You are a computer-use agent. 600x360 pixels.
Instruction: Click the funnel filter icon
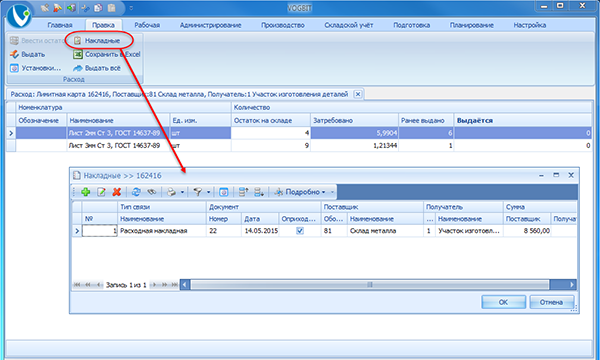point(197,192)
